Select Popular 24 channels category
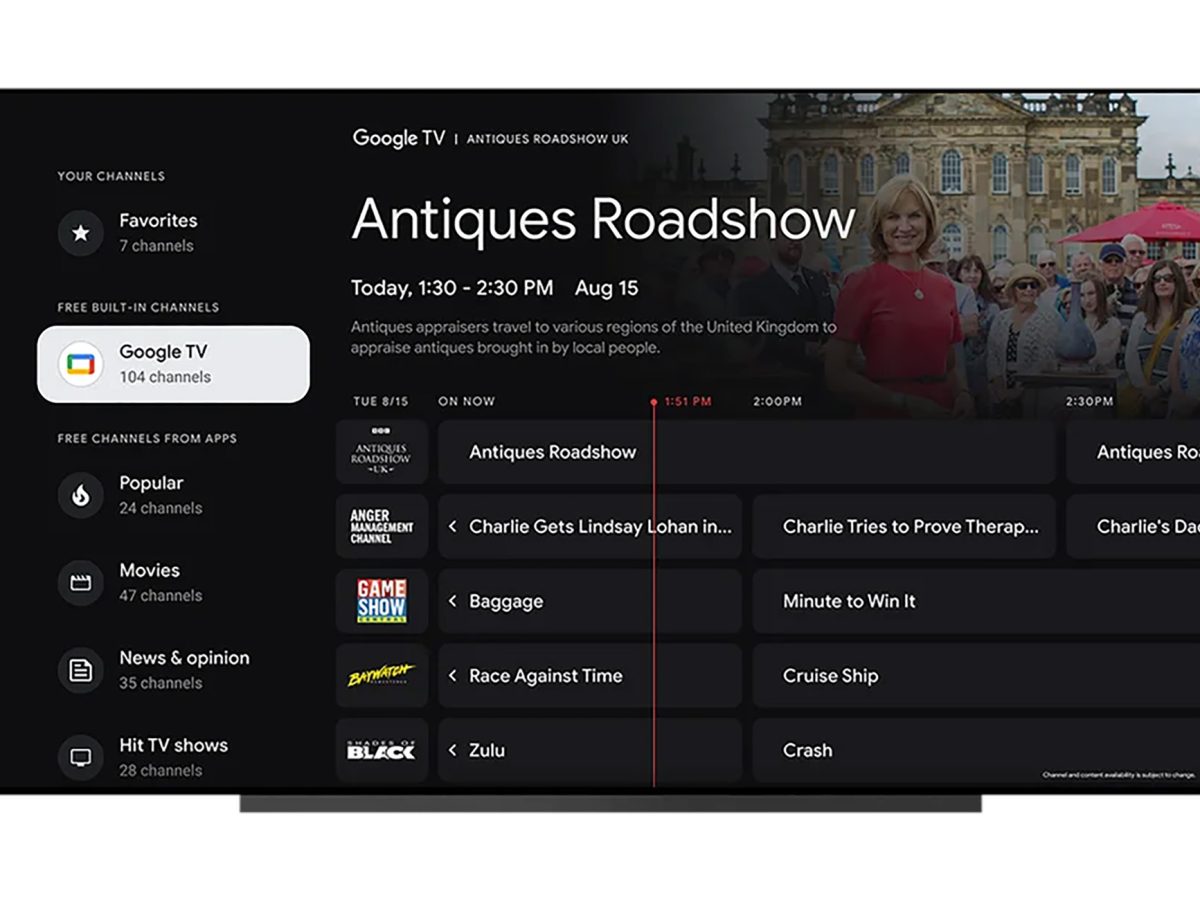The image size is (1200, 900). [x=173, y=495]
